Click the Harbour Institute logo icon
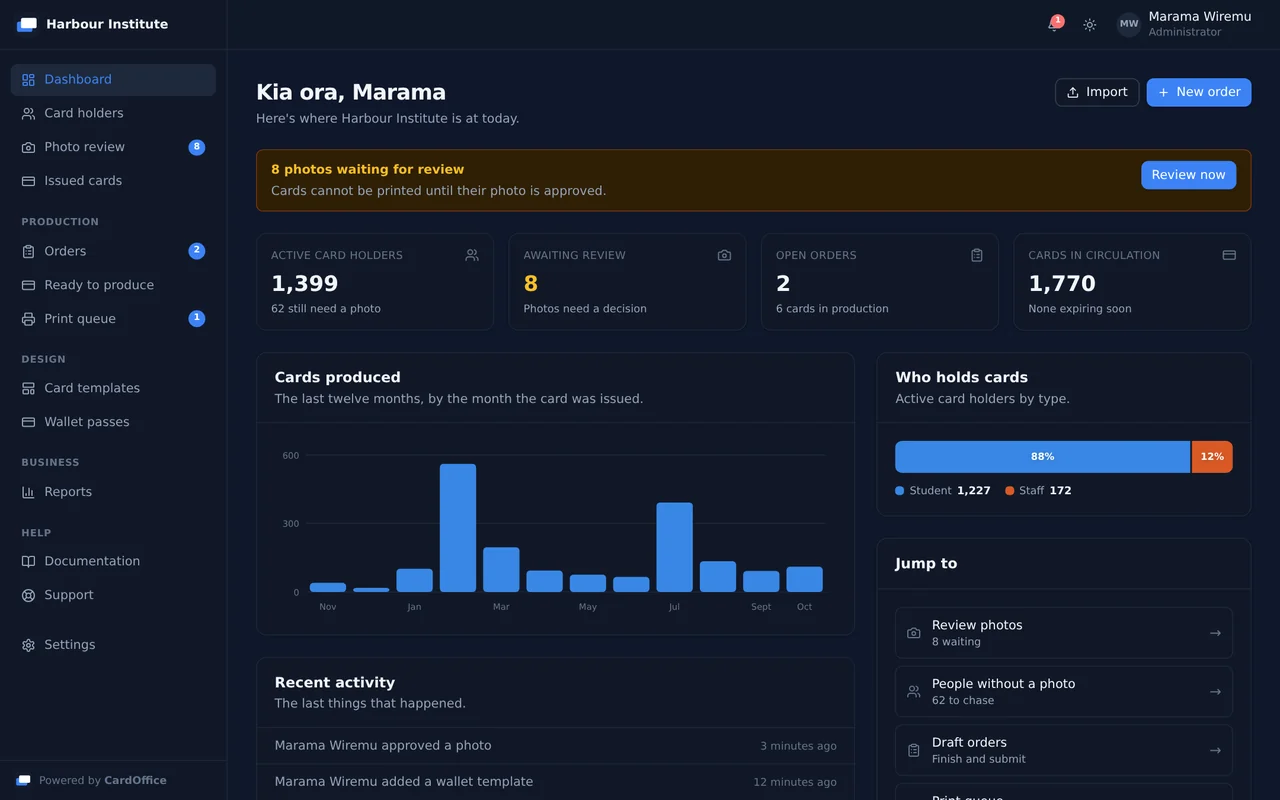 pyautogui.click(x=27, y=24)
